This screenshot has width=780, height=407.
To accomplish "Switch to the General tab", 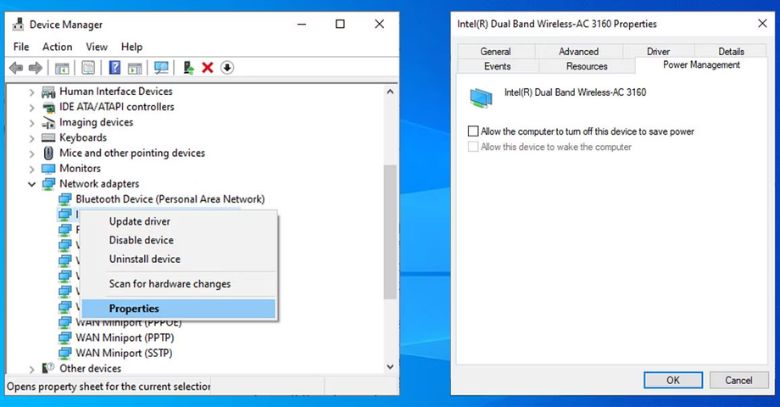I will (496, 51).
